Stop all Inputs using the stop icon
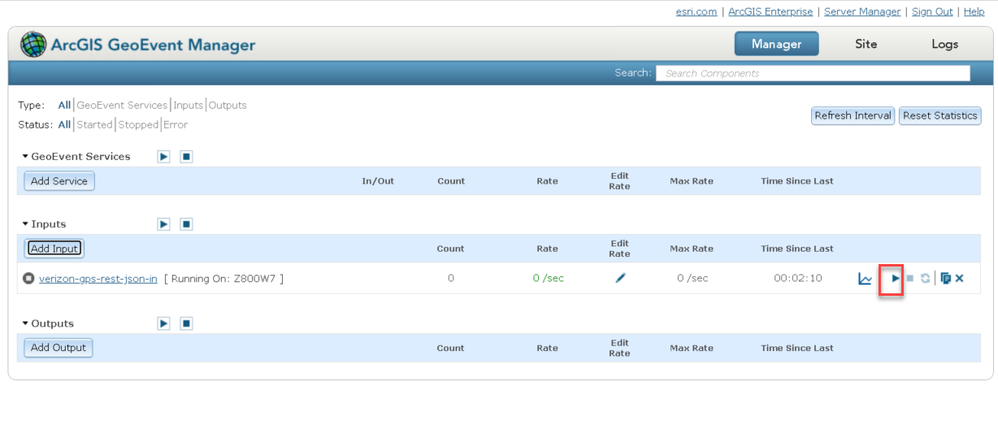998x425 pixels. (x=186, y=224)
